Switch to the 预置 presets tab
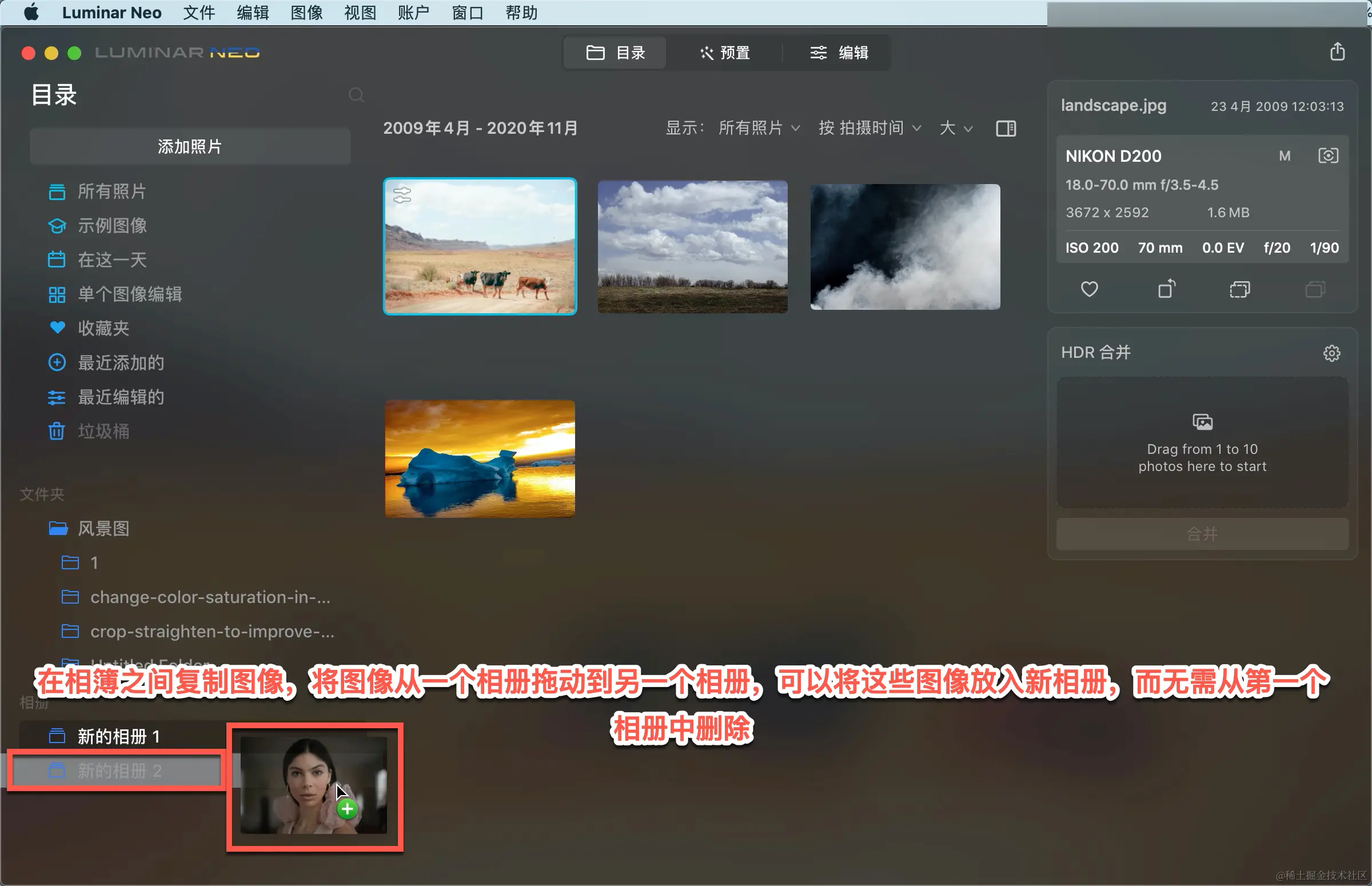The width and height of the screenshot is (1372, 886). tap(725, 53)
